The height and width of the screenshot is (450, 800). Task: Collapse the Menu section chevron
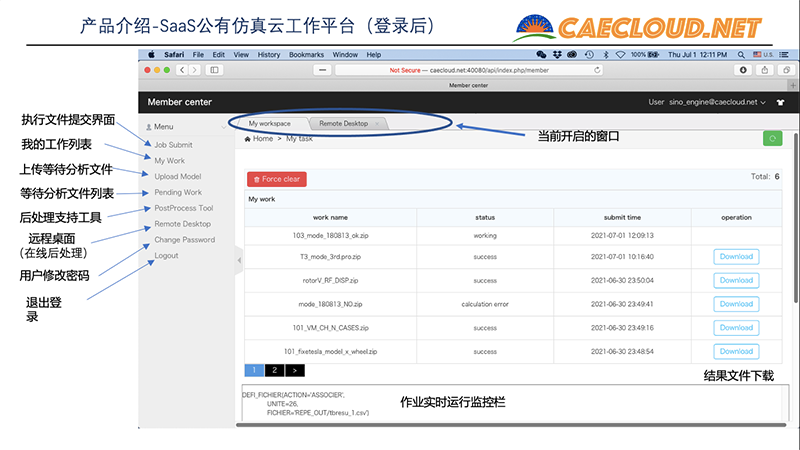coord(223,127)
